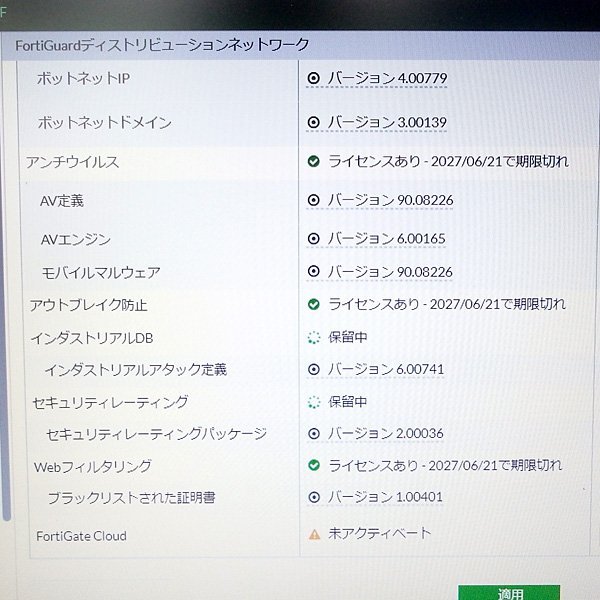Viewport: 600px width, 600px height.
Task: Click the pending spinner icon for インダストリアルDB
Action: 314,338
